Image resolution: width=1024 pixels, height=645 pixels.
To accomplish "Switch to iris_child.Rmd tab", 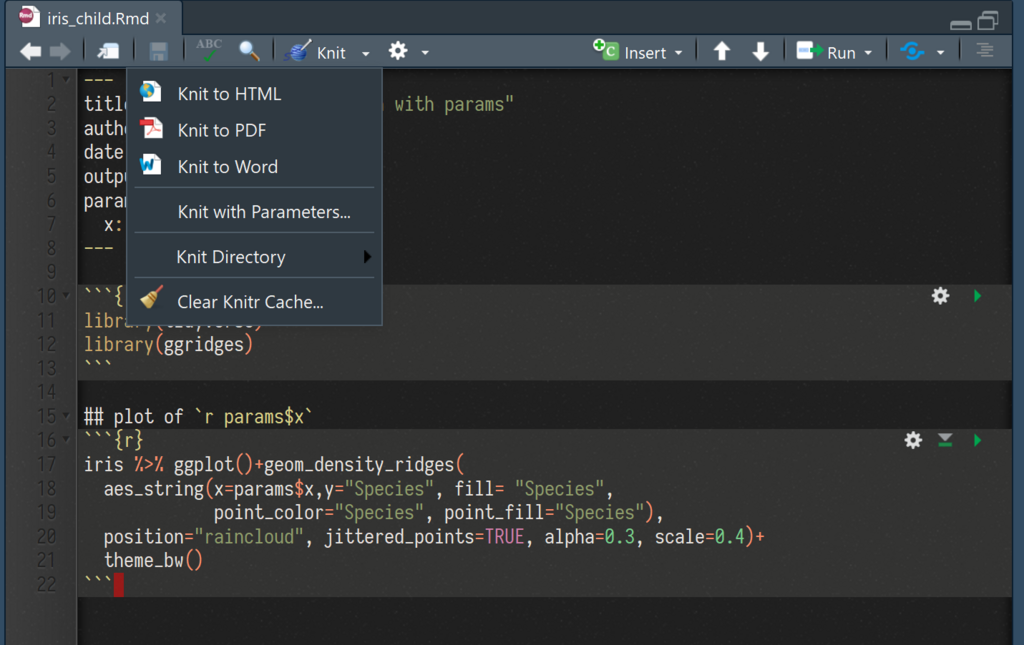I will (97, 18).
